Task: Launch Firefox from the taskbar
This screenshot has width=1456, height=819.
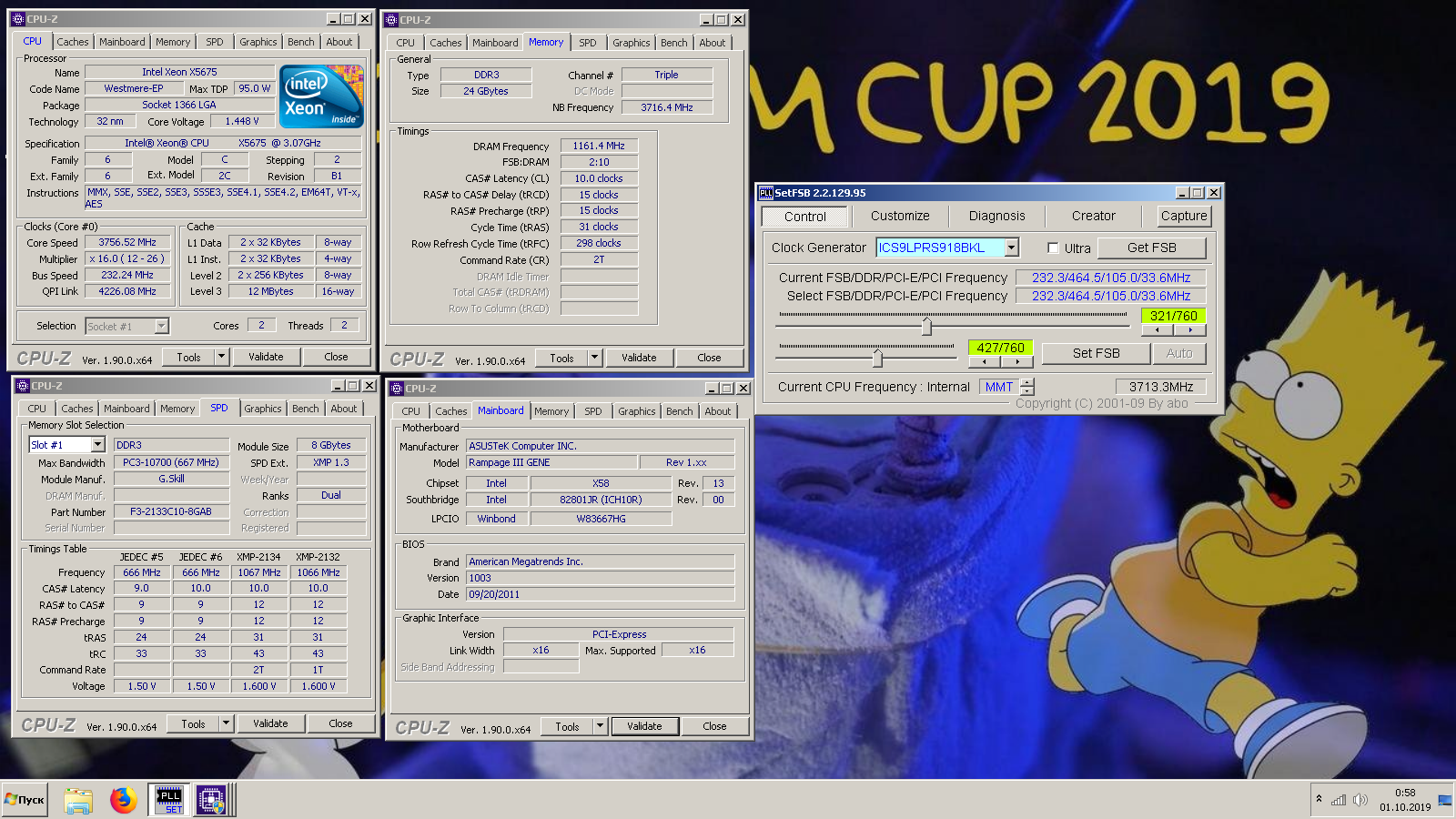Action: [123, 800]
